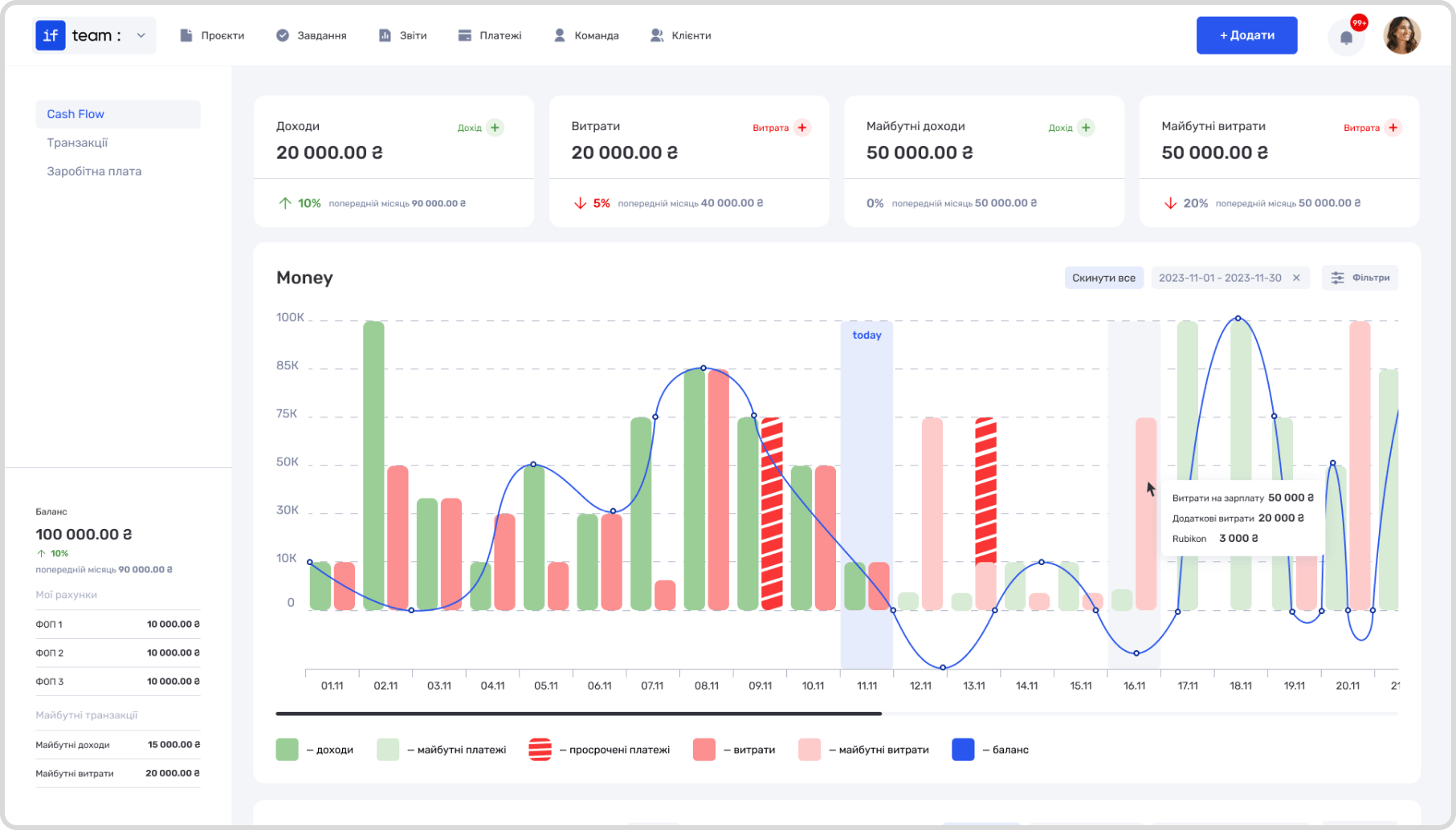The image size is (1456, 830).
Task: Click the chart horizontal scrollbar
Action: click(x=578, y=714)
